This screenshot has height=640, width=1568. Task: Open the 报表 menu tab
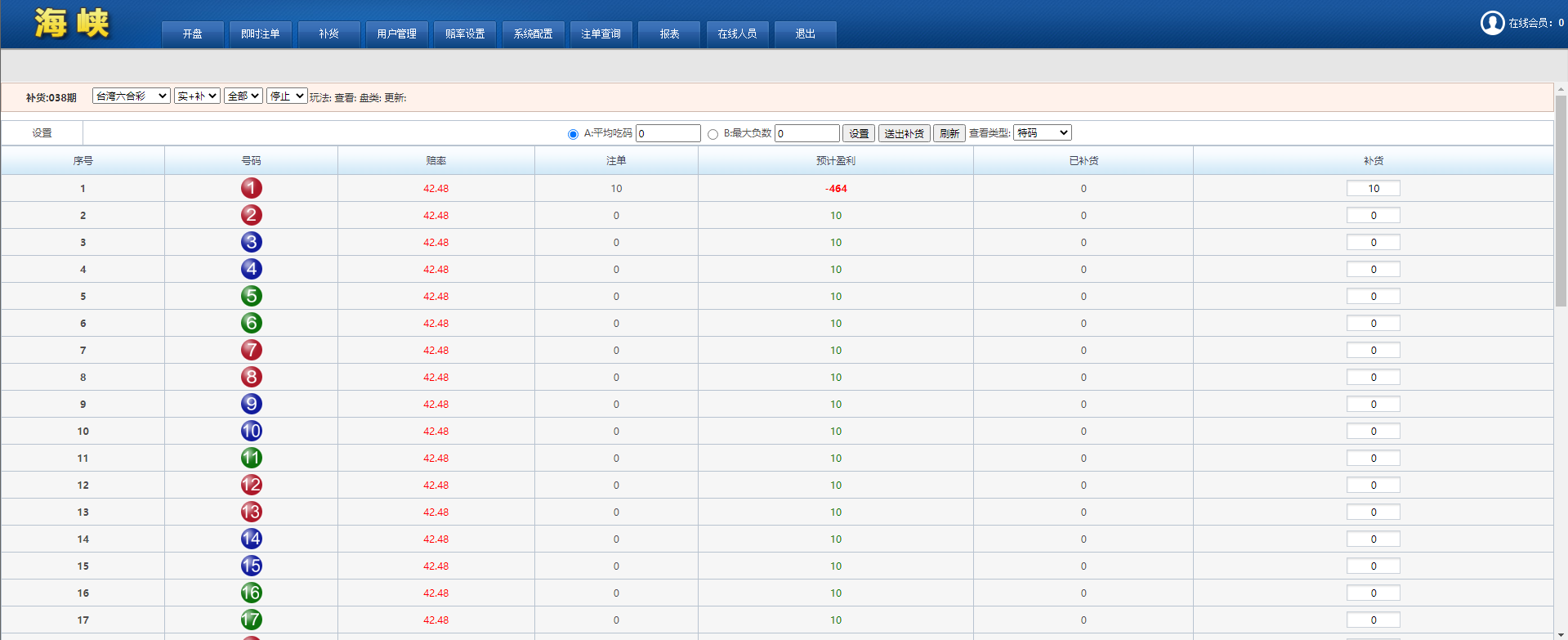coord(669,34)
